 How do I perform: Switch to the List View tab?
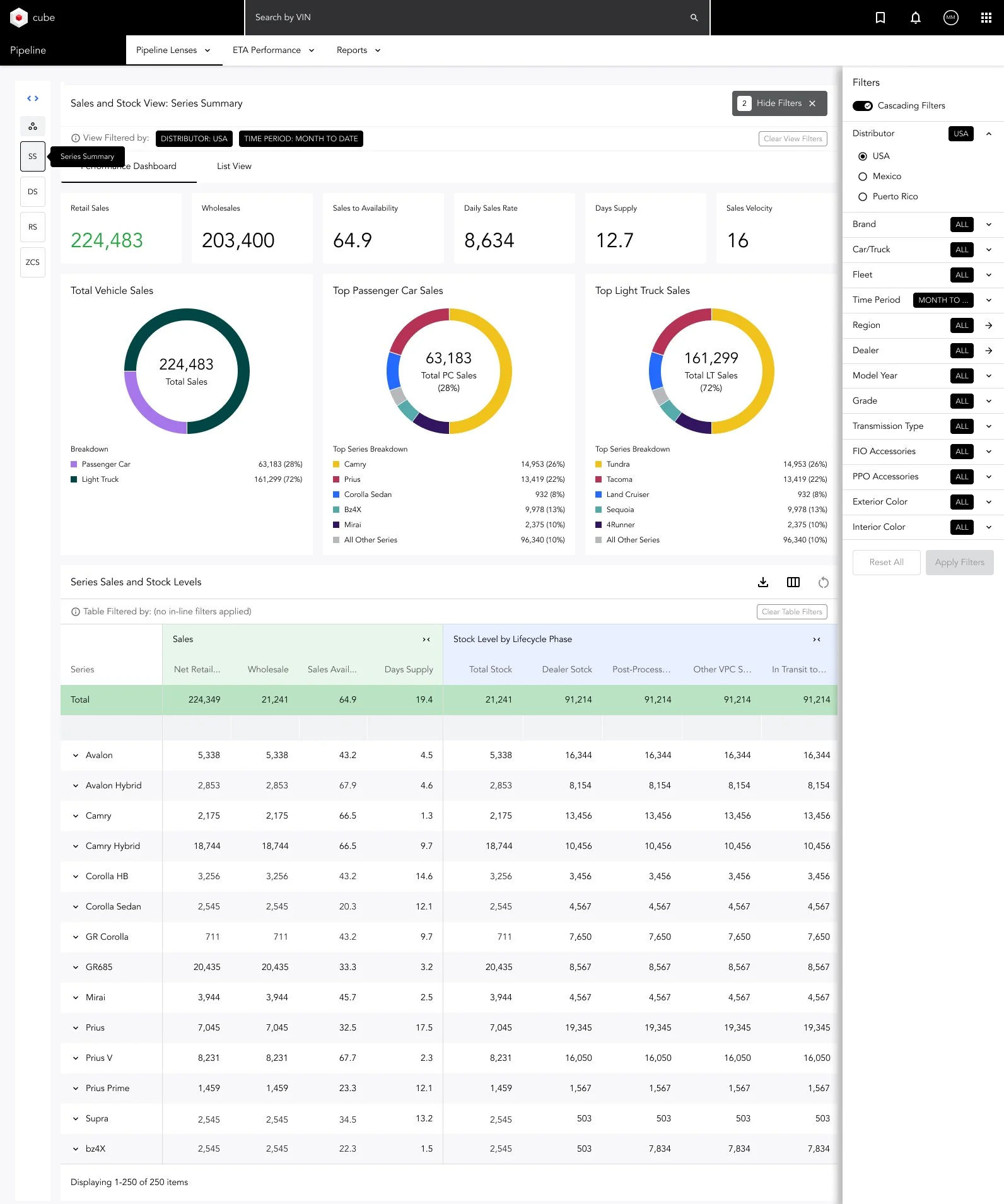pos(234,167)
